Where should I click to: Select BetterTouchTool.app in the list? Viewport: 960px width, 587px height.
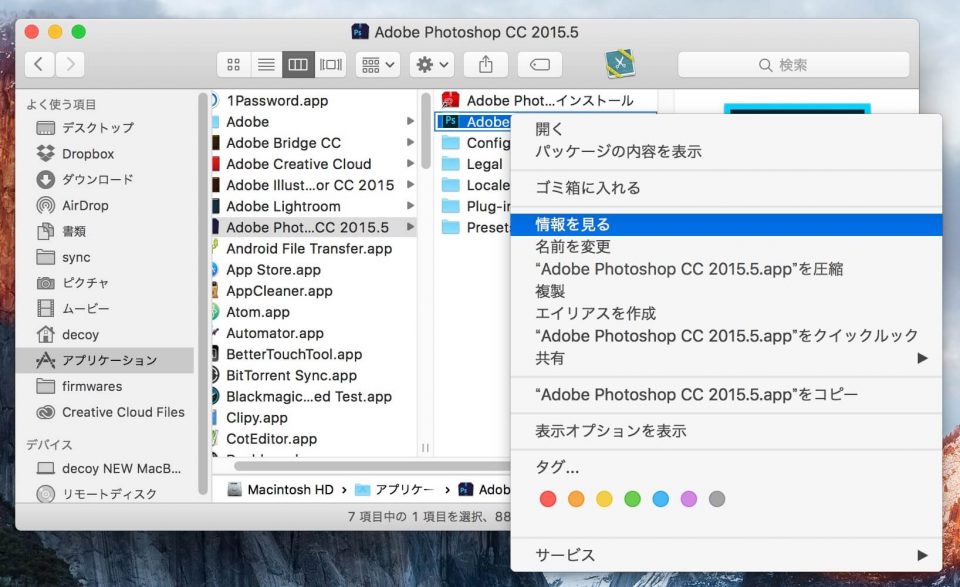(314, 354)
